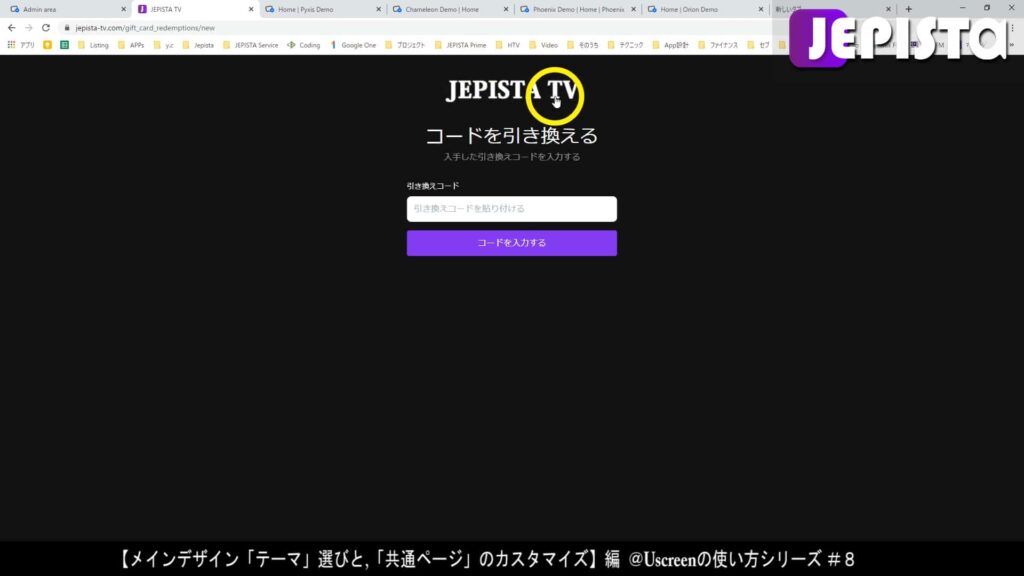This screenshot has height=576, width=1024.
Task: Open the Listing bookmark folder
Action: click(x=93, y=45)
